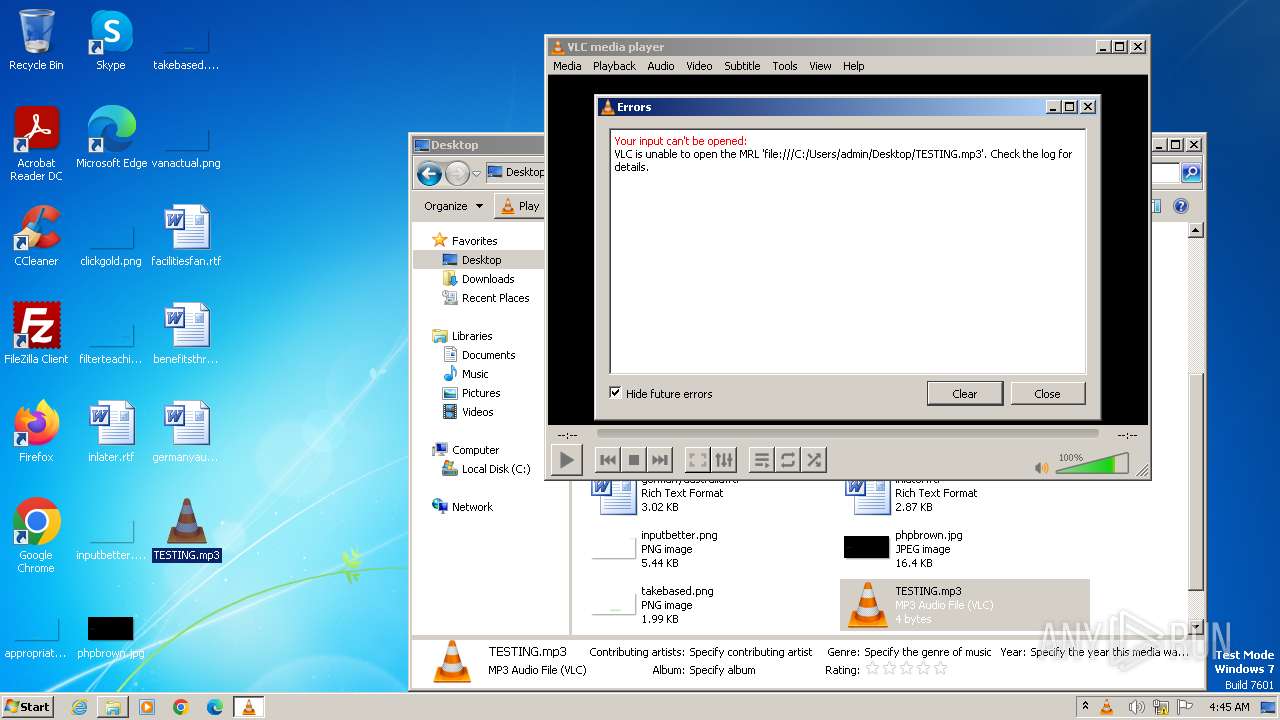Stop playback in VLC
The width and height of the screenshot is (1280, 720).
[633, 460]
